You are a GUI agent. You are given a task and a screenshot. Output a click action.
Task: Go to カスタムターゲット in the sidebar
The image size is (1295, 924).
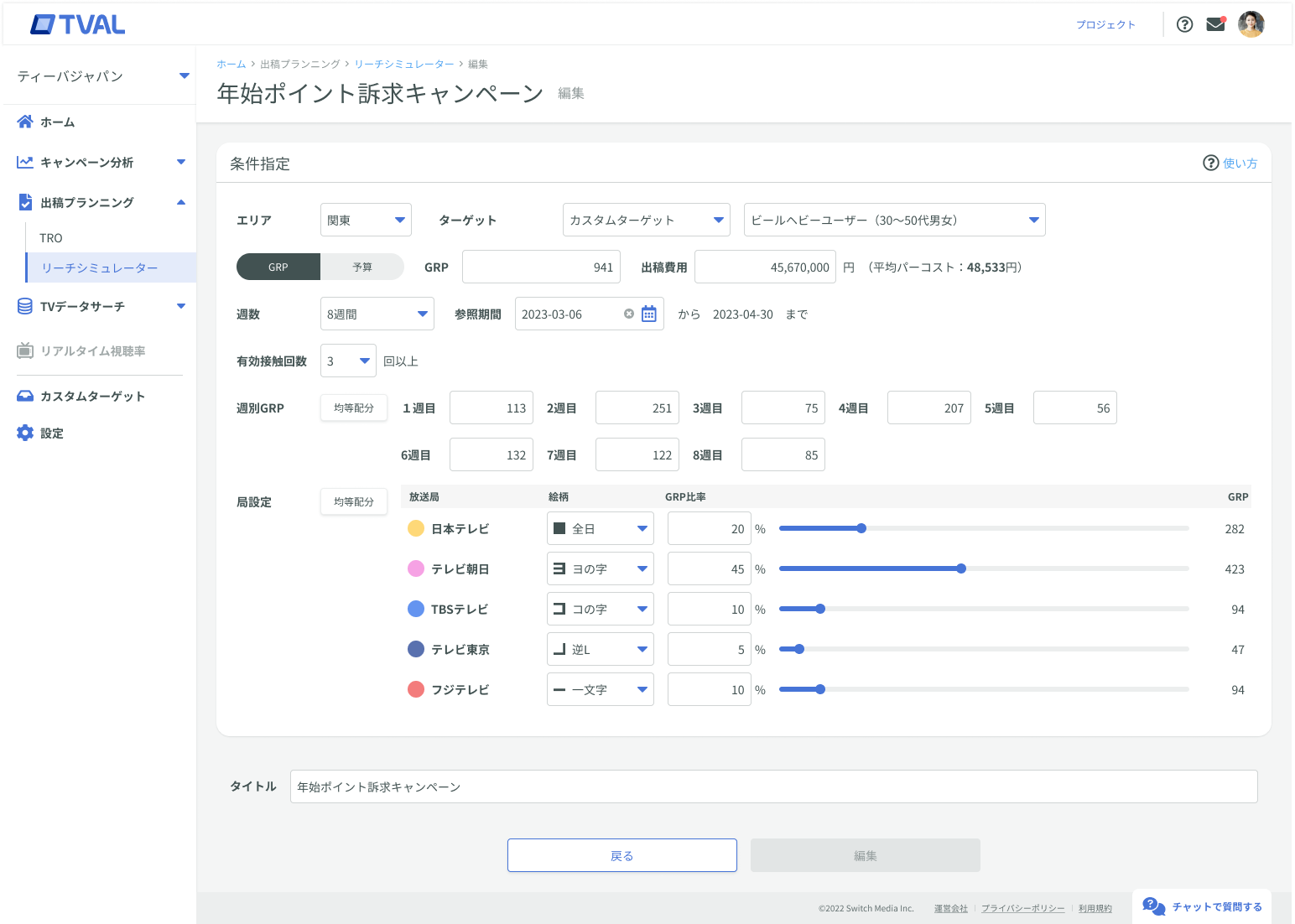(92, 396)
